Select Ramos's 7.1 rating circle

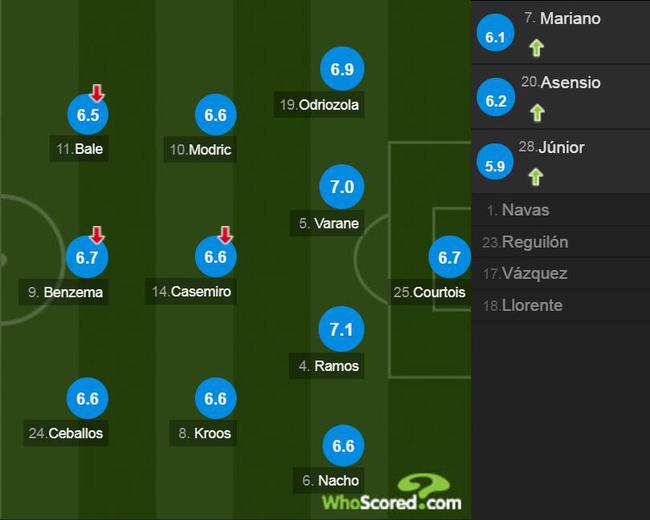(x=341, y=329)
